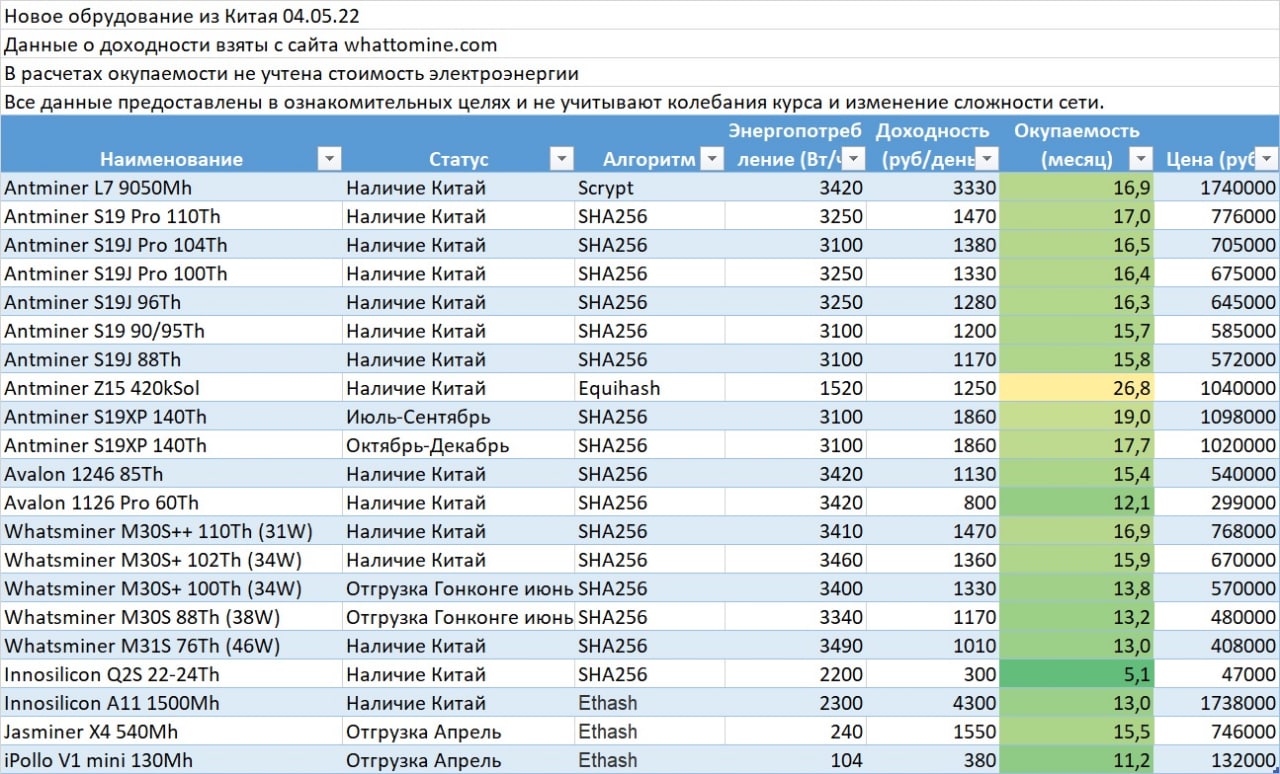Screen dimensions: 1280x774
Task: Select price cell 132000
Action: (1218, 760)
